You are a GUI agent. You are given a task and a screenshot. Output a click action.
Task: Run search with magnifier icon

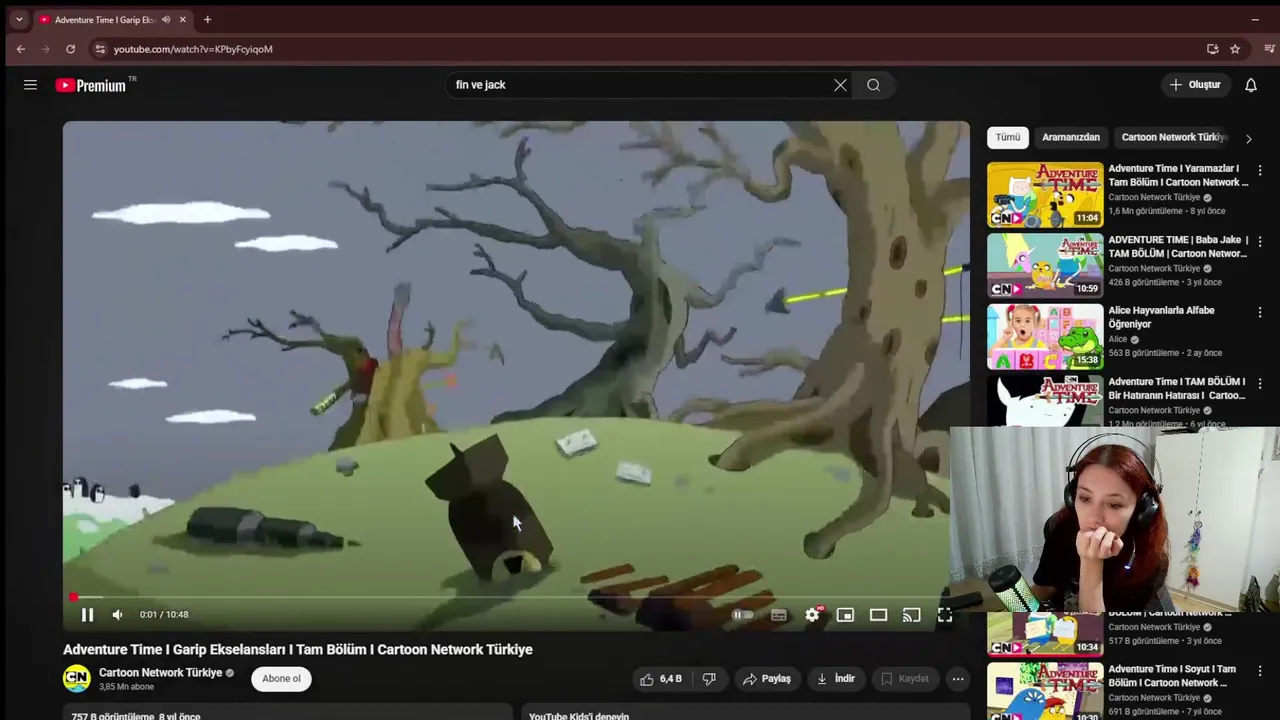tap(873, 85)
